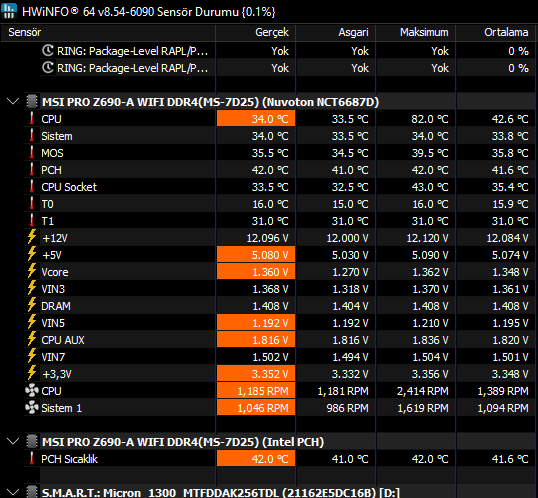538x498 pixels.
Task: Click the highlighted VIN5 value 1.192 V
Action: coord(256,323)
